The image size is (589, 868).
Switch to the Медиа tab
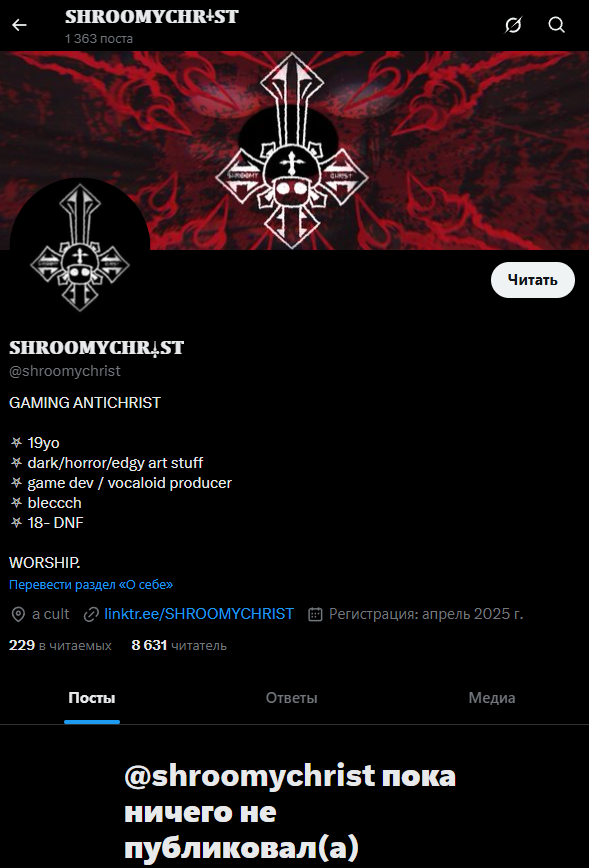click(x=492, y=698)
